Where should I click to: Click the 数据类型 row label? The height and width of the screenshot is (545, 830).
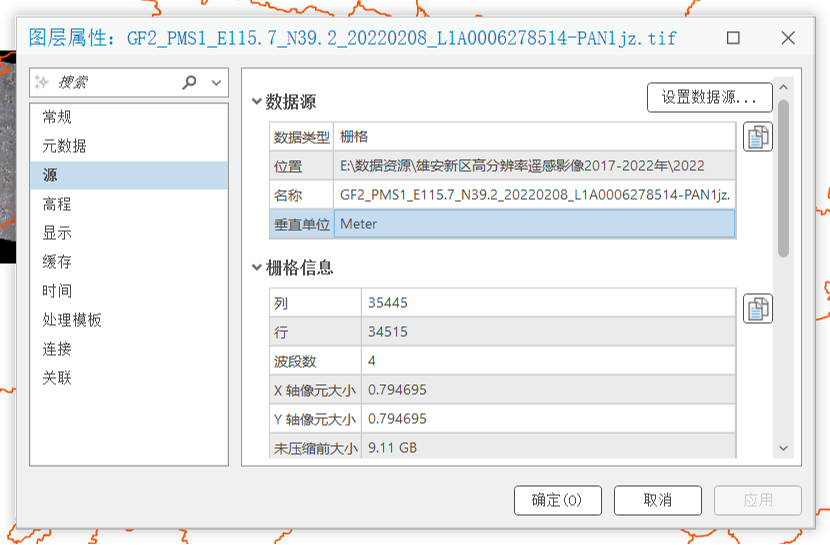click(302, 137)
